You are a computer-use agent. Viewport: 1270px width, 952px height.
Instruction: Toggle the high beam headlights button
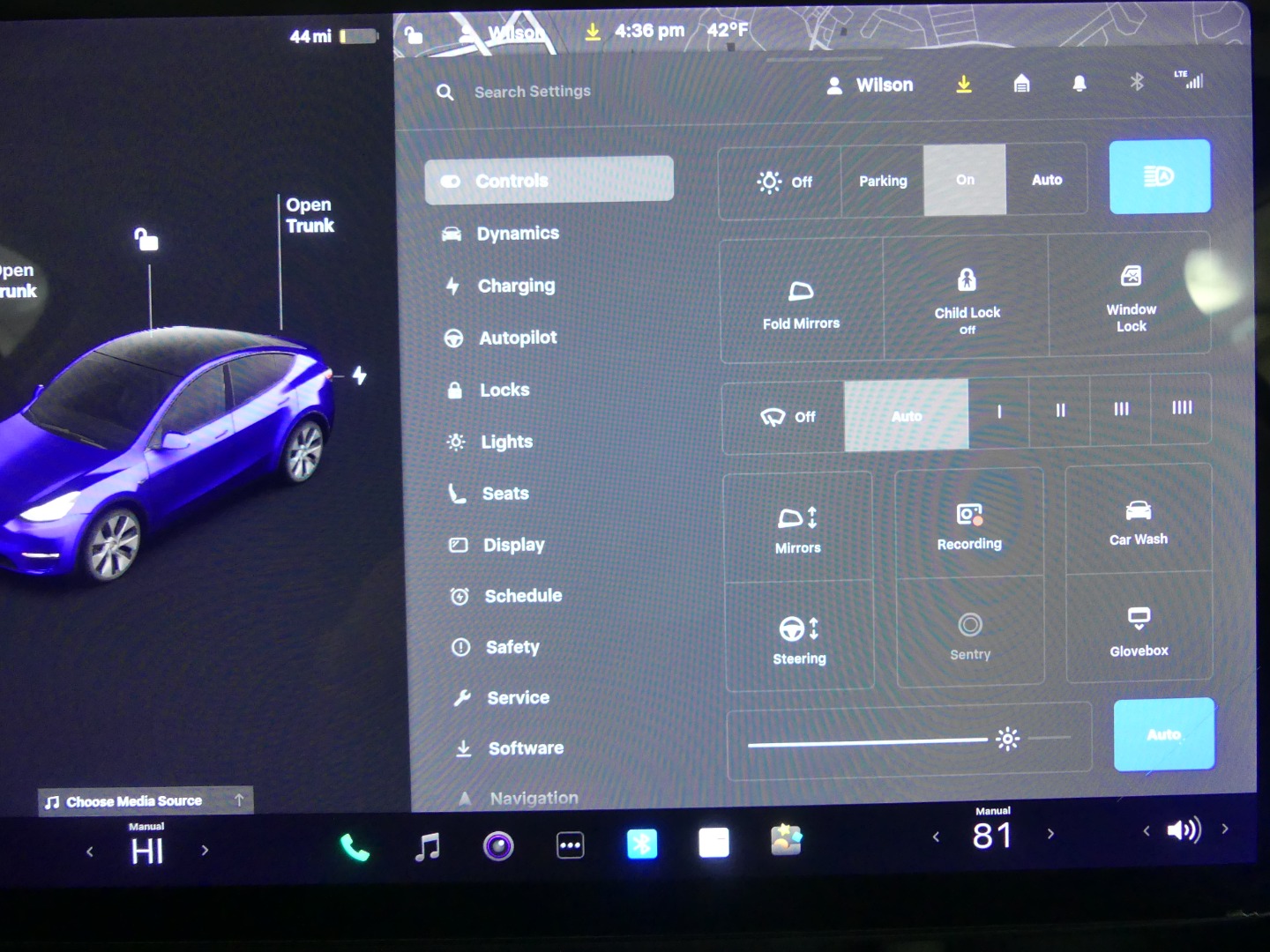coord(1159,177)
